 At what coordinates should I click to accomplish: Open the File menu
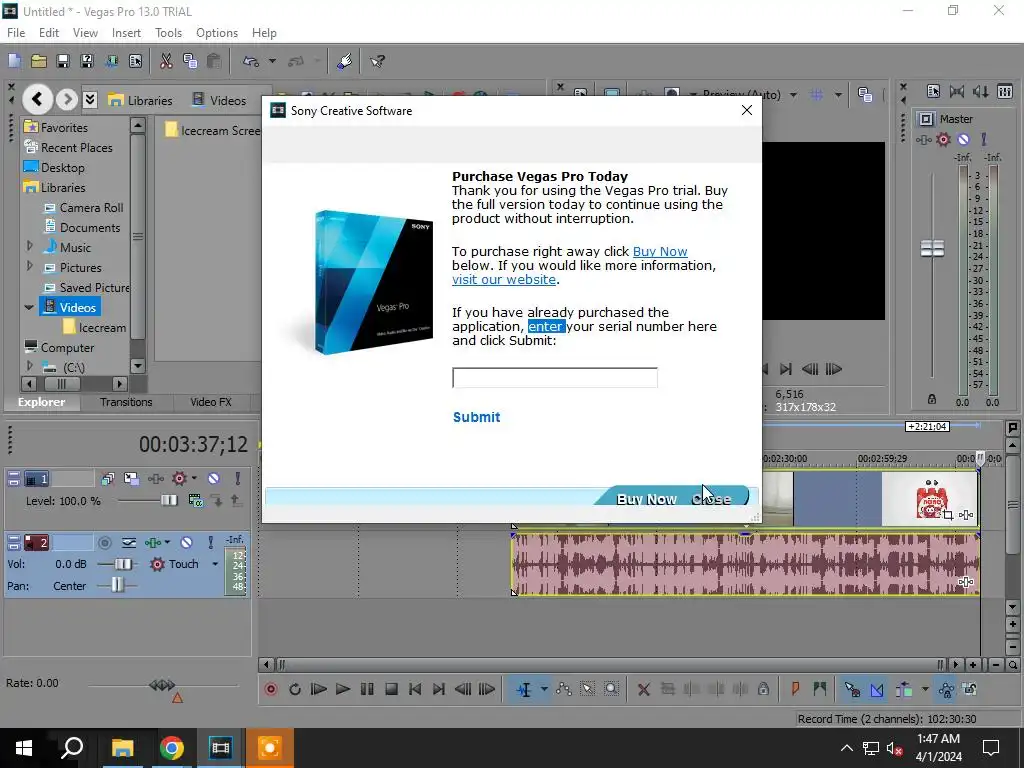16,33
